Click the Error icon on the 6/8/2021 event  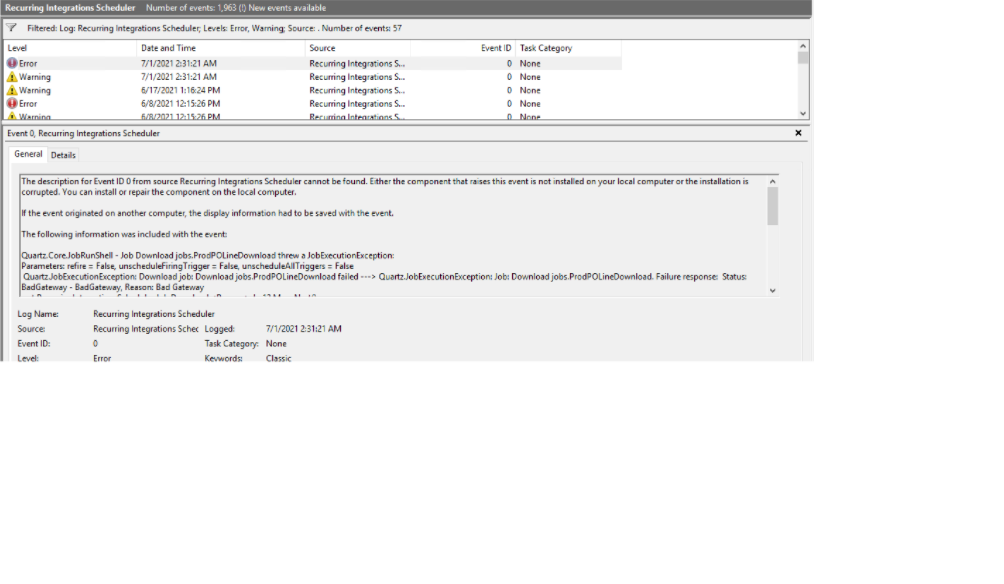[12, 103]
